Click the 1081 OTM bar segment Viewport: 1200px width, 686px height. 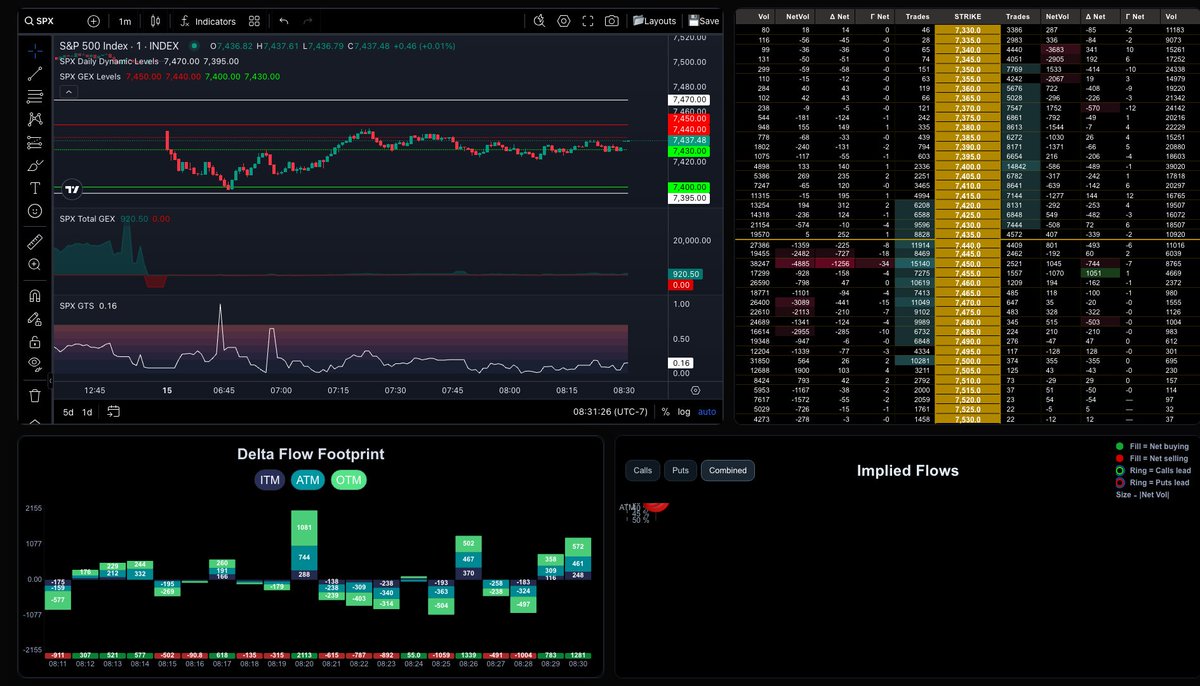pyautogui.click(x=305, y=527)
